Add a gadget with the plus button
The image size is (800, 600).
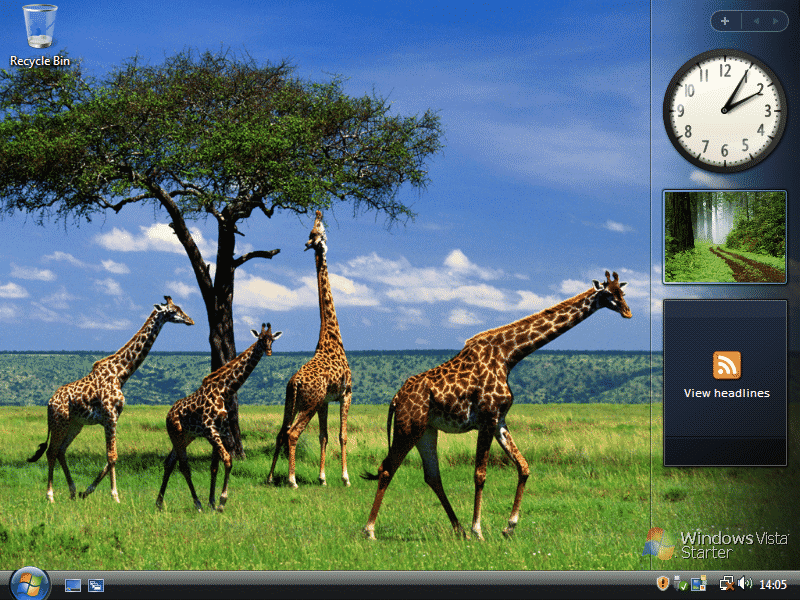pos(725,21)
